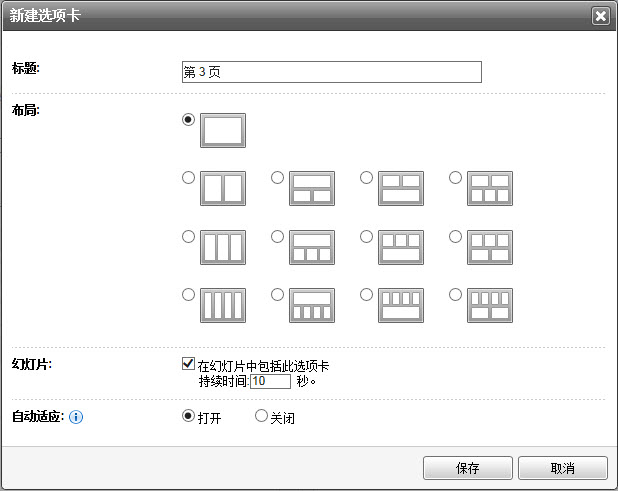Select radio button for four-top one-bottom layout
Viewport: 618px width, 491px height.
367,295
